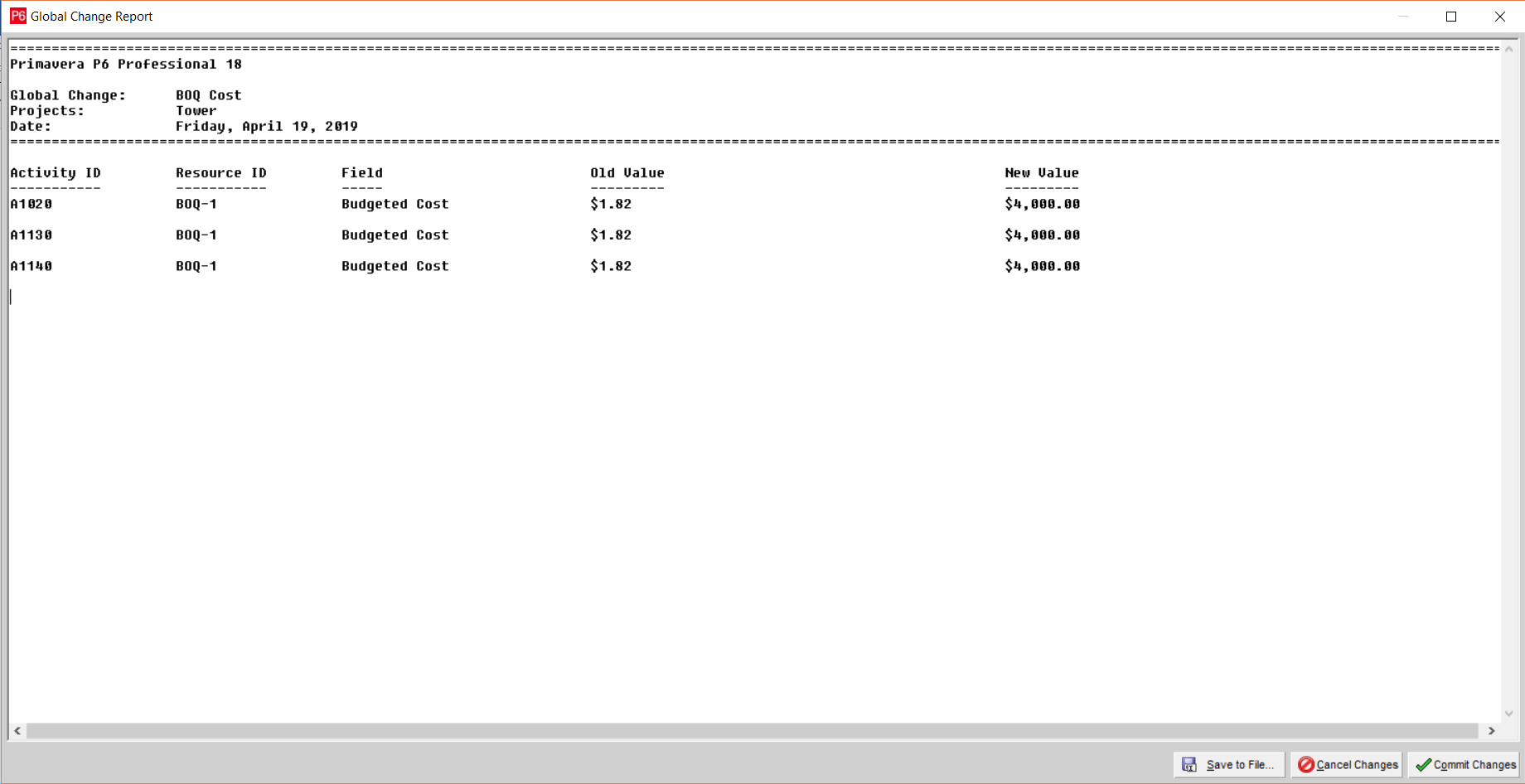Image resolution: width=1525 pixels, height=784 pixels.
Task: Click the Old Value column header
Action: pyautogui.click(x=627, y=173)
